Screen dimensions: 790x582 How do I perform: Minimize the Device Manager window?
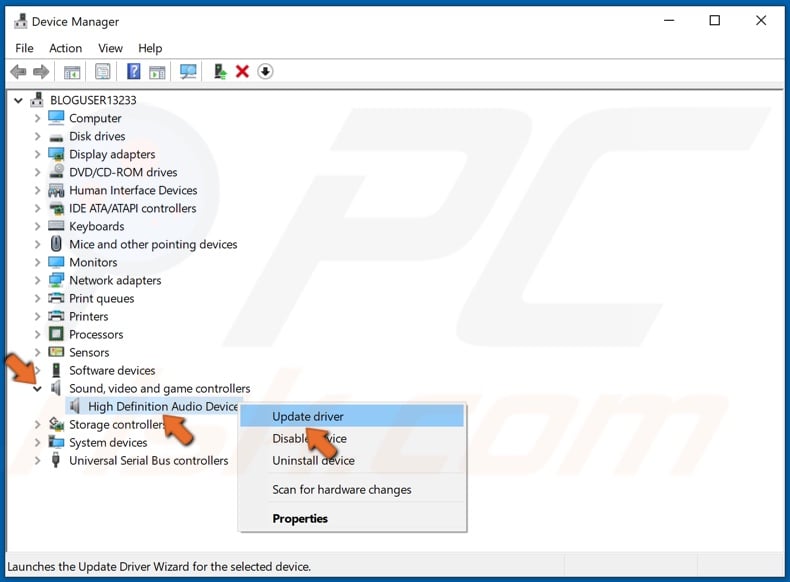pyautogui.click(x=669, y=21)
